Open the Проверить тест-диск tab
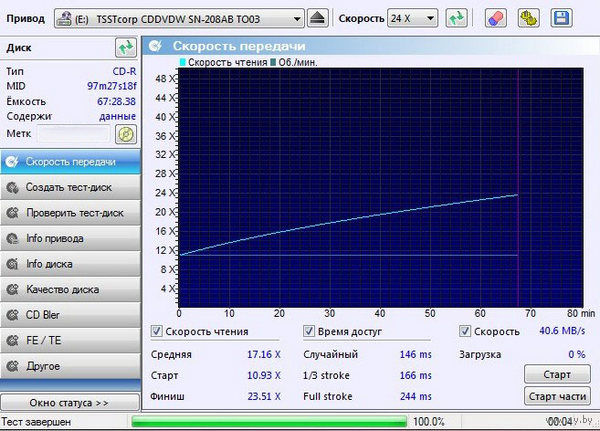Screen dimensions: 600x431 [x=70, y=213]
